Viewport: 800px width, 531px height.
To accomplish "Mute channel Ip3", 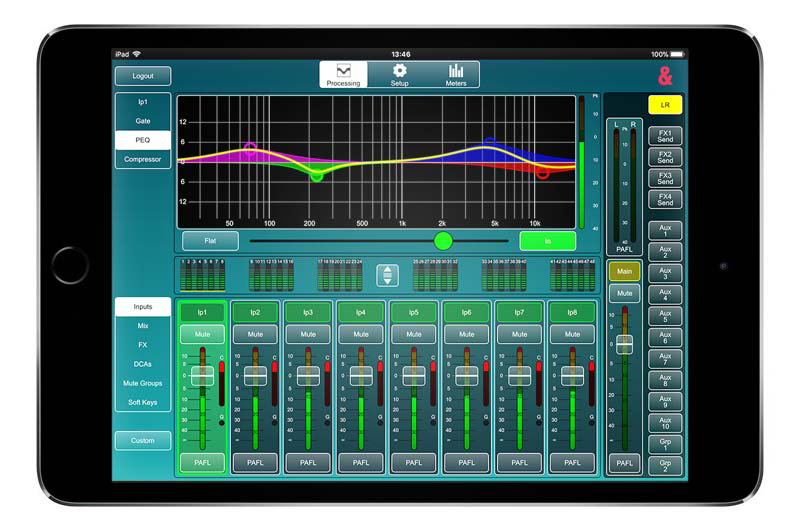I will (x=307, y=335).
